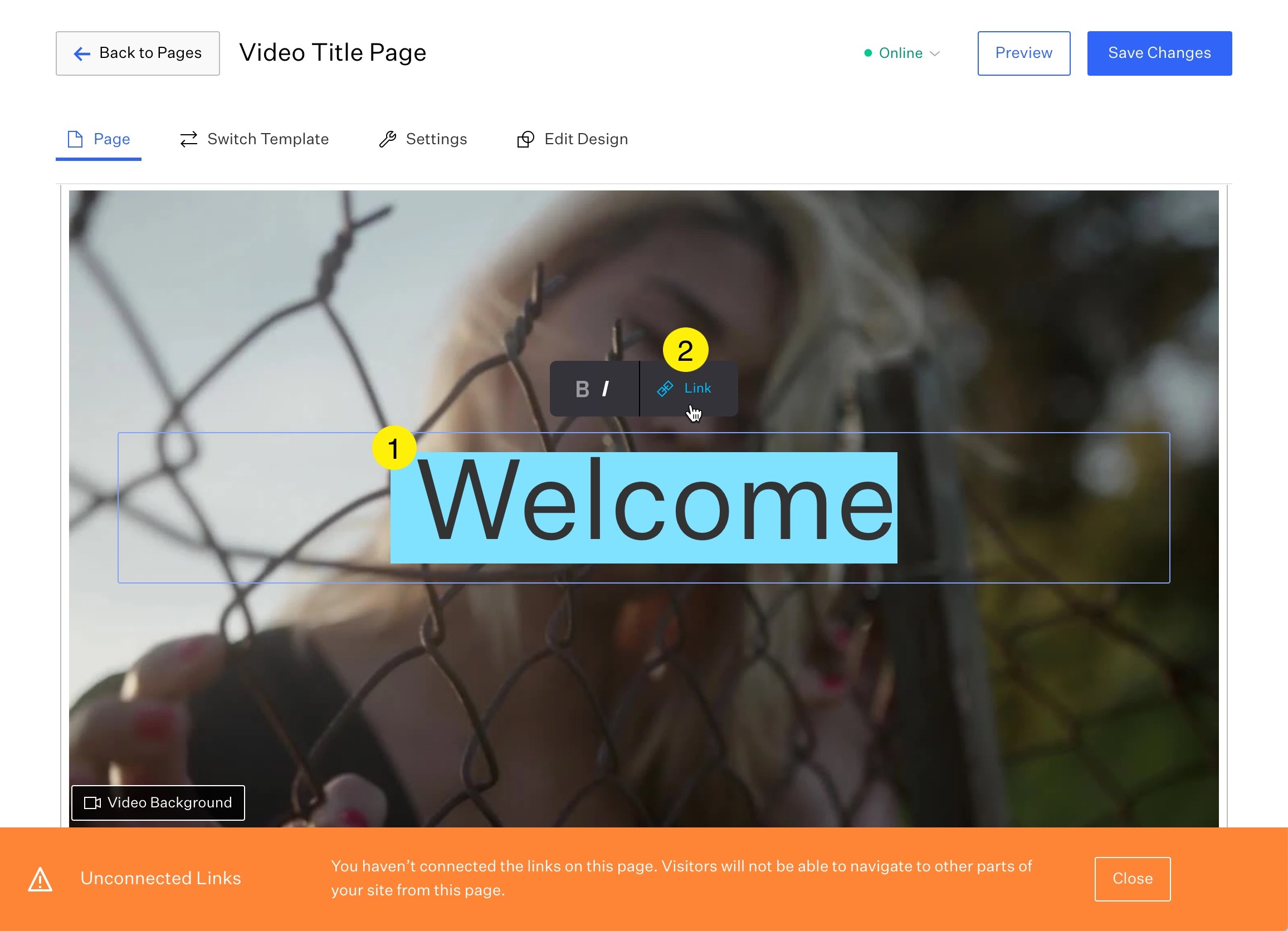Toggle Bold formatting in text toolbar
The image size is (1288, 931).
[x=582, y=389]
